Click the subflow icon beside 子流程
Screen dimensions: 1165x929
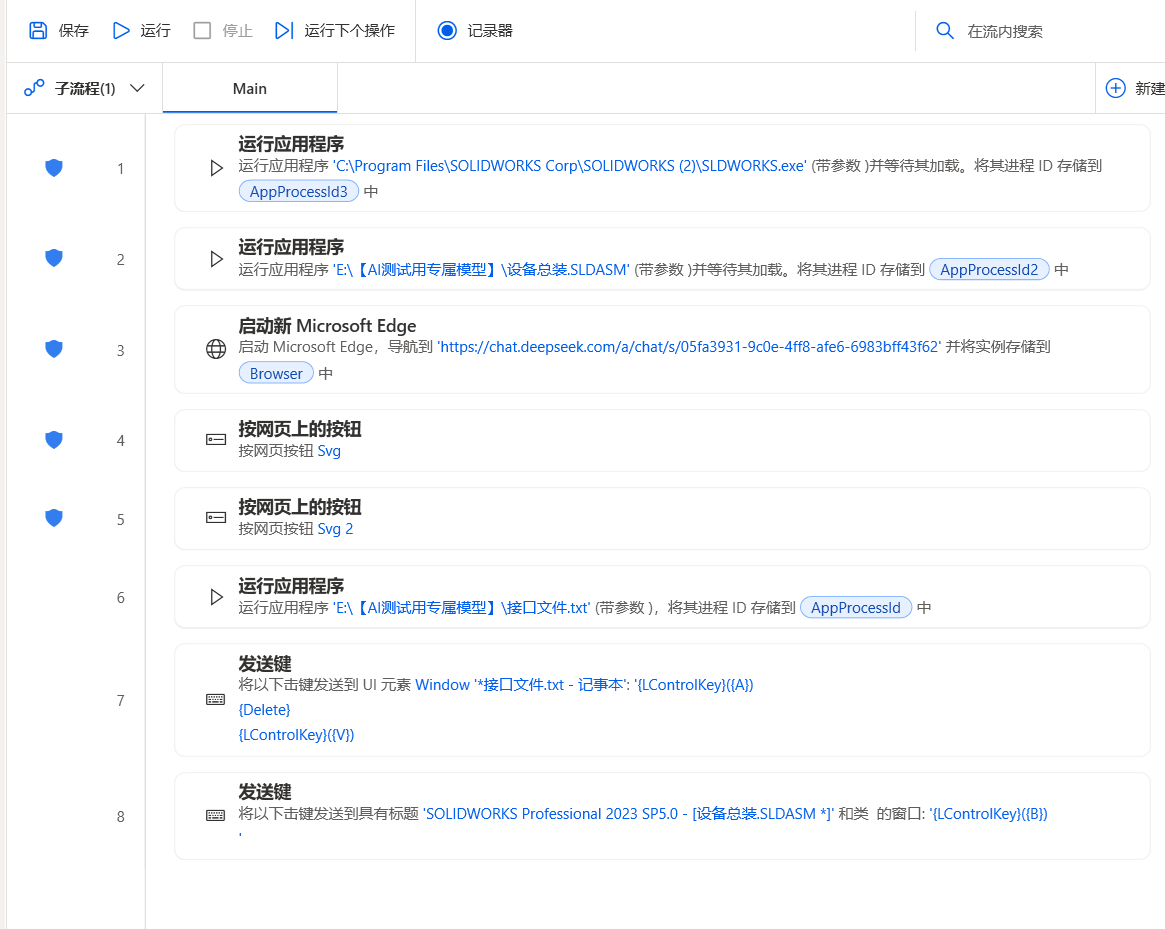click(x=34, y=88)
